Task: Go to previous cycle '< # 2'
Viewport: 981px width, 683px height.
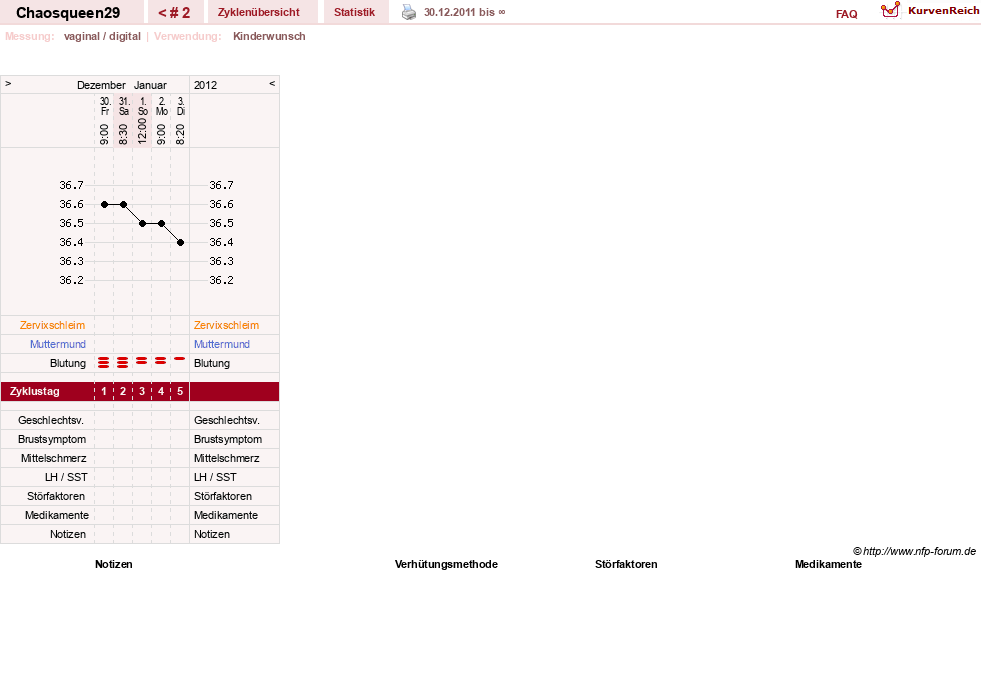Action: point(174,13)
